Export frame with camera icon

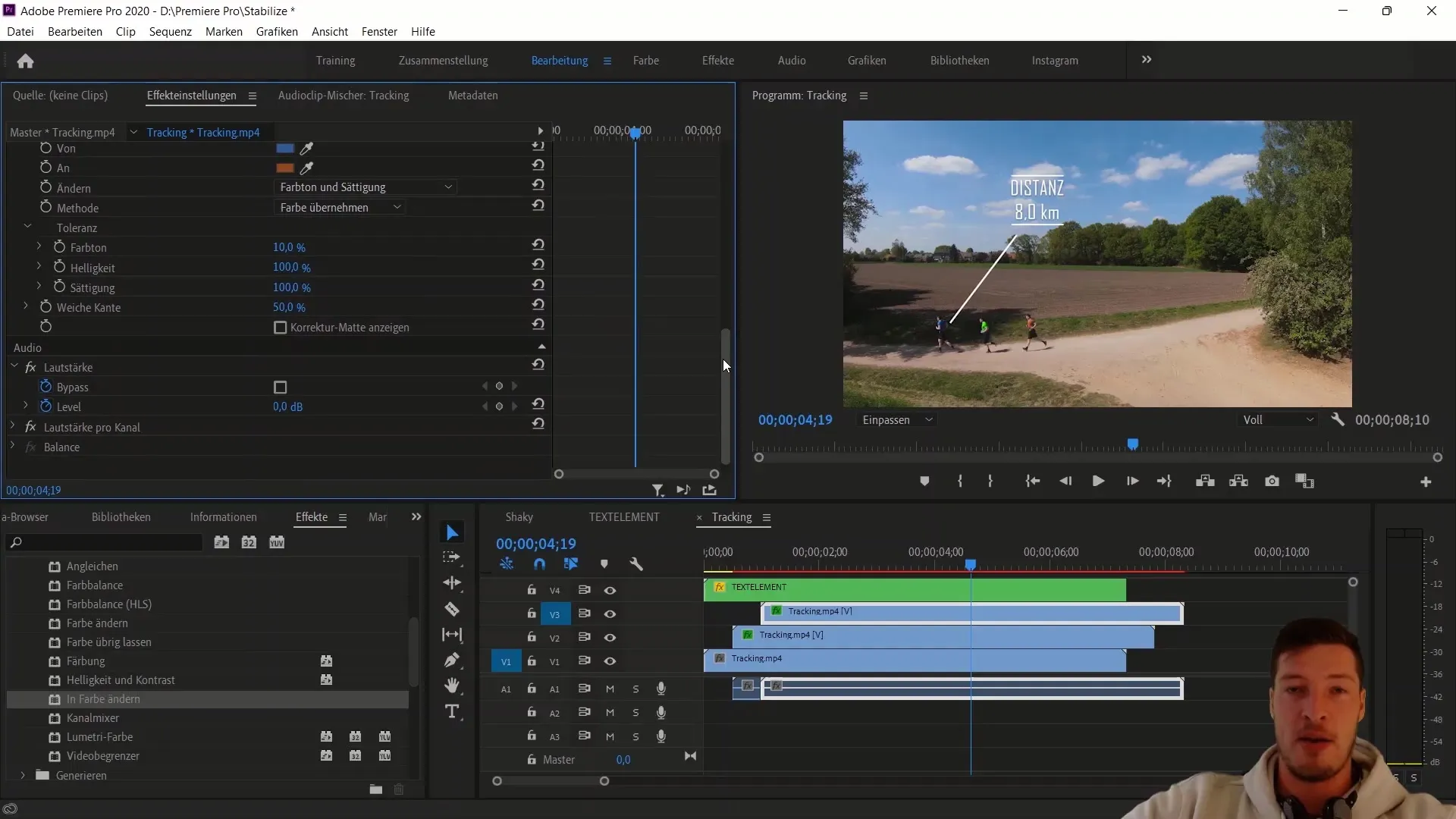pyautogui.click(x=1272, y=482)
